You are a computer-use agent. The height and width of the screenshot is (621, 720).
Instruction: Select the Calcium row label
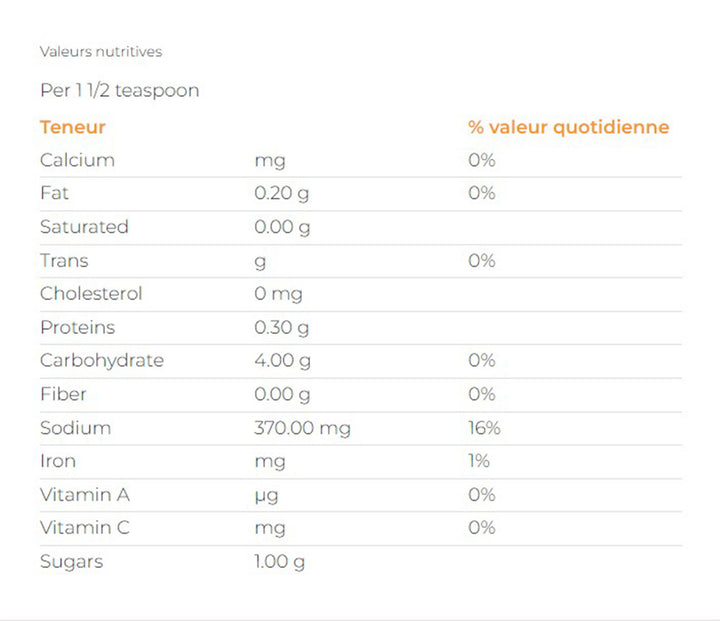tap(77, 160)
